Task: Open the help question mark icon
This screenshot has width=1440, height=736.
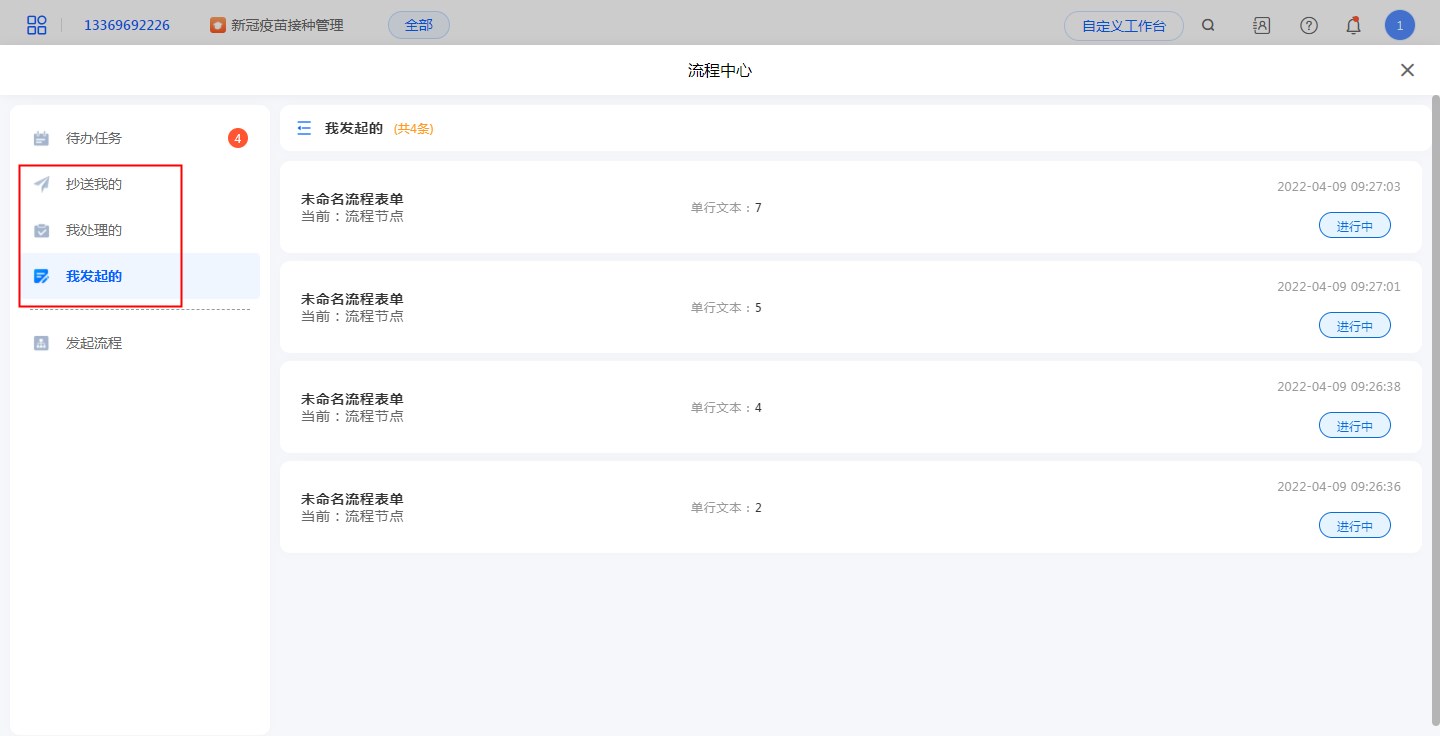Action: pyautogui.click(x=1308, y=26)
